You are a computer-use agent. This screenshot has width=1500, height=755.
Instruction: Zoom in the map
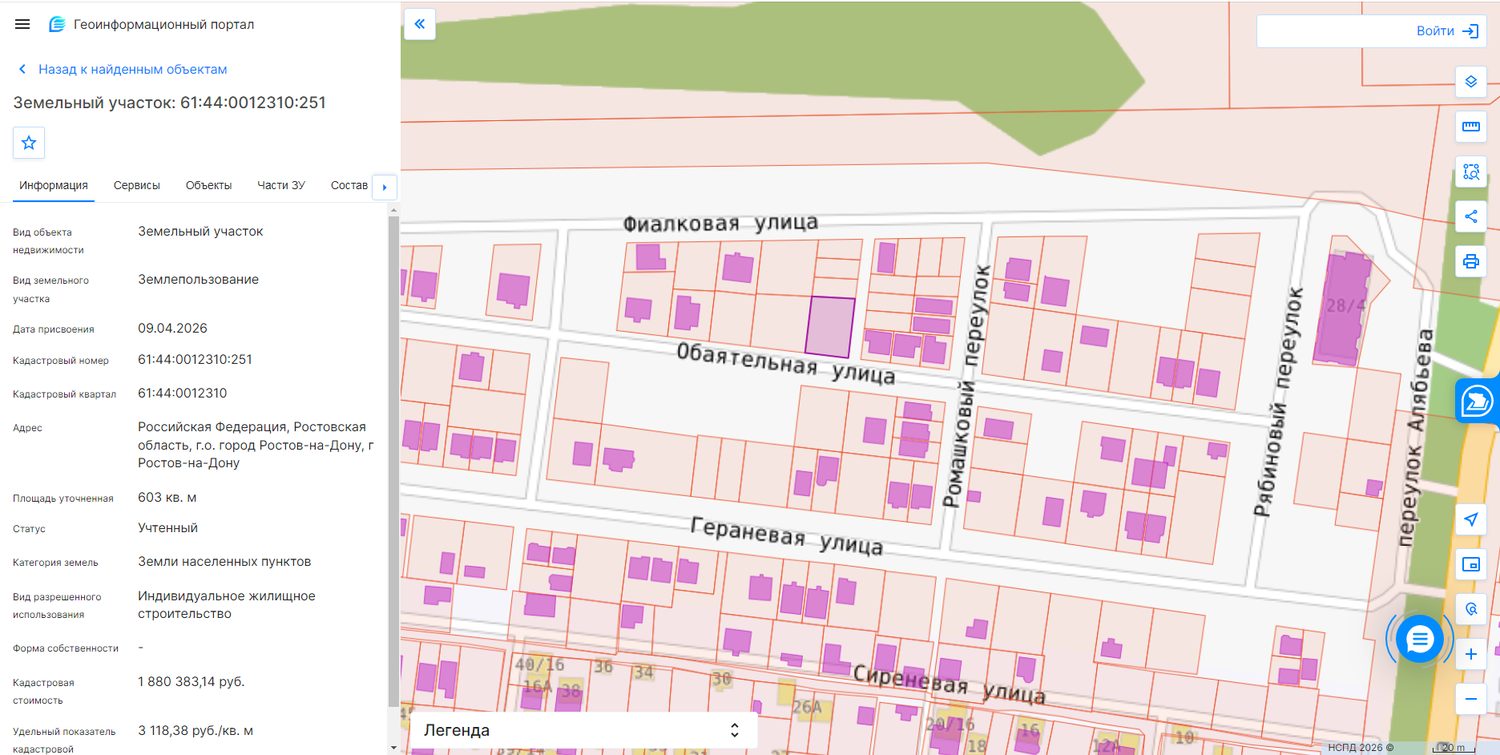(x=1470, y=655)
